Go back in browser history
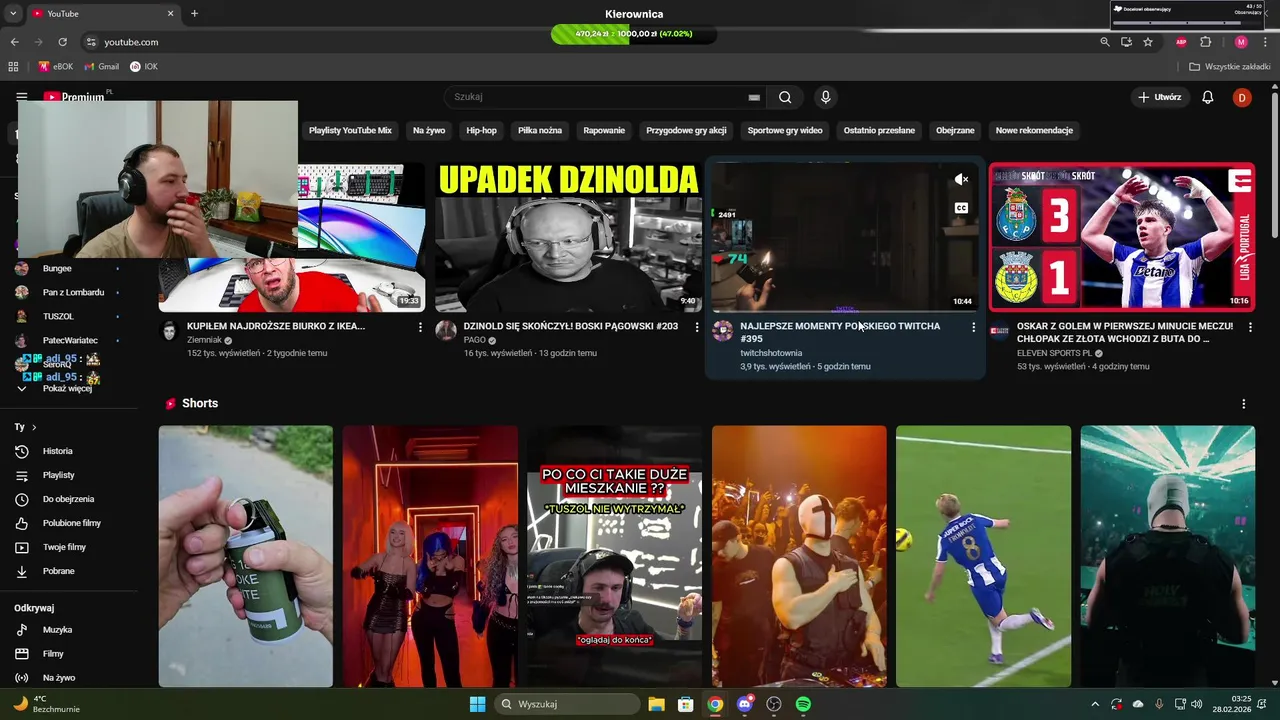The image size is (1280, 720). (x=14, y=42)
